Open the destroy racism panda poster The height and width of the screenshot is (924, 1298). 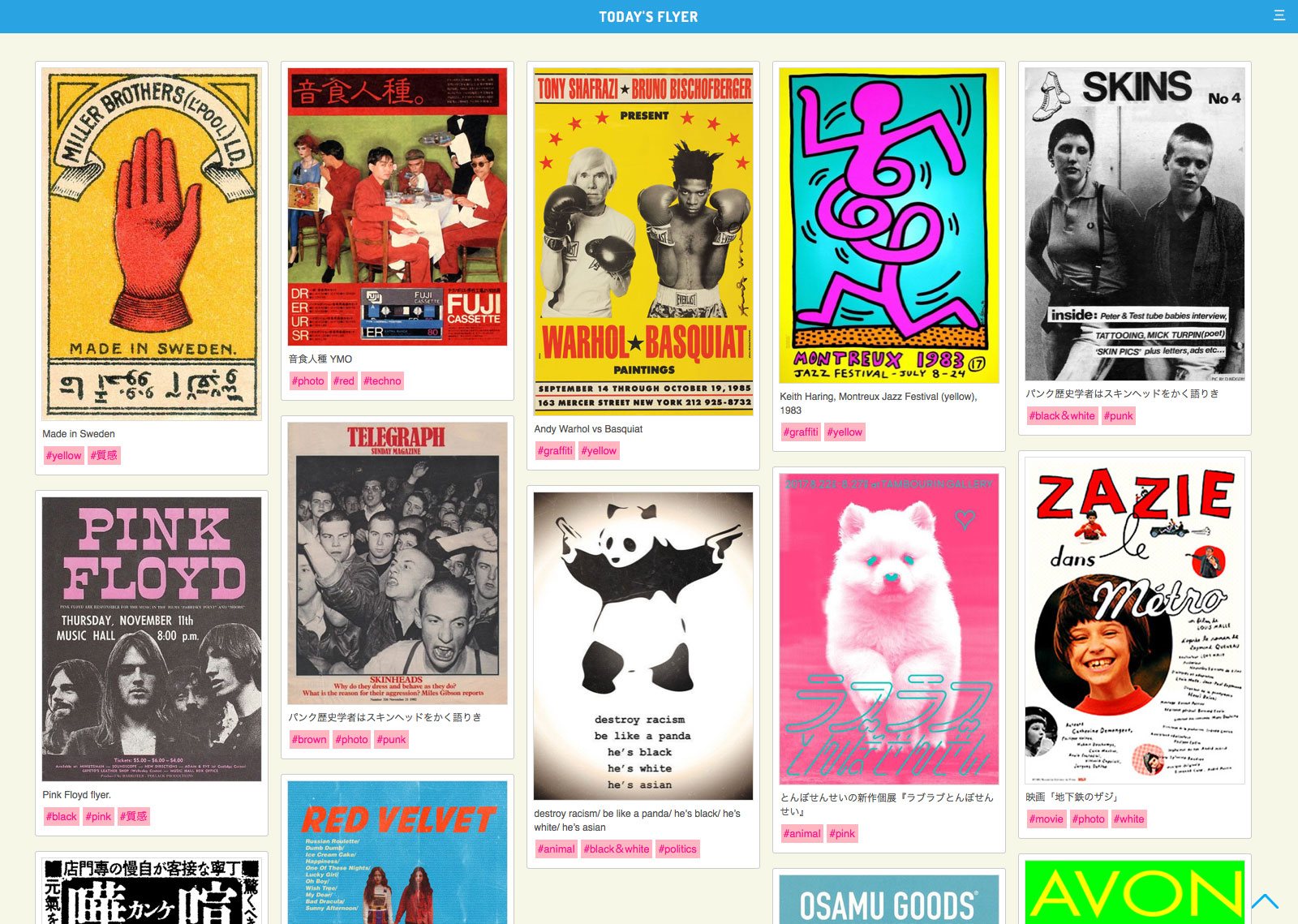(643, 646)
